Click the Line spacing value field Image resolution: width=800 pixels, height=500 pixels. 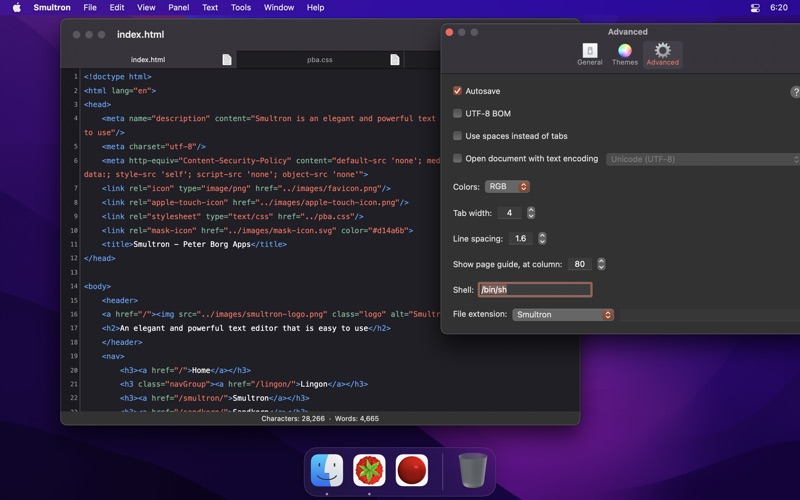click(520, 238)
